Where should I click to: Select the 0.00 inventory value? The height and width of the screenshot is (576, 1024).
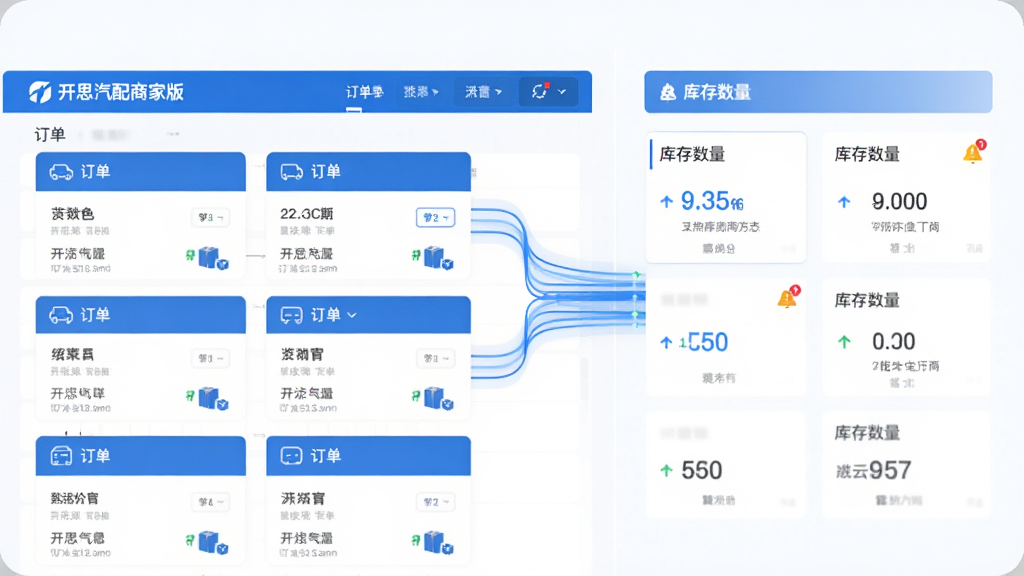click(893, 341)
